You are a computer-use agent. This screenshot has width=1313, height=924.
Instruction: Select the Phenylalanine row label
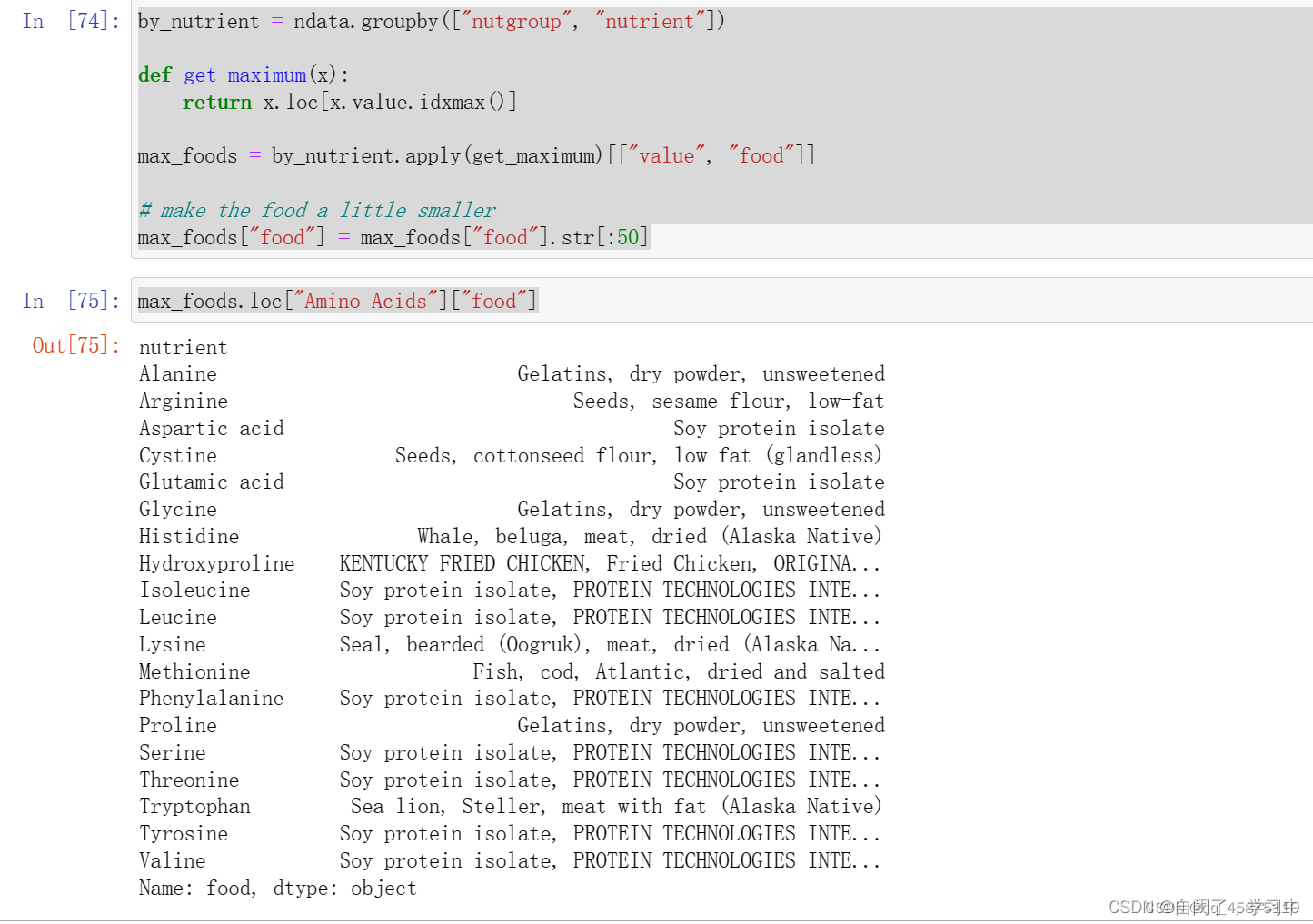point(212,699)
